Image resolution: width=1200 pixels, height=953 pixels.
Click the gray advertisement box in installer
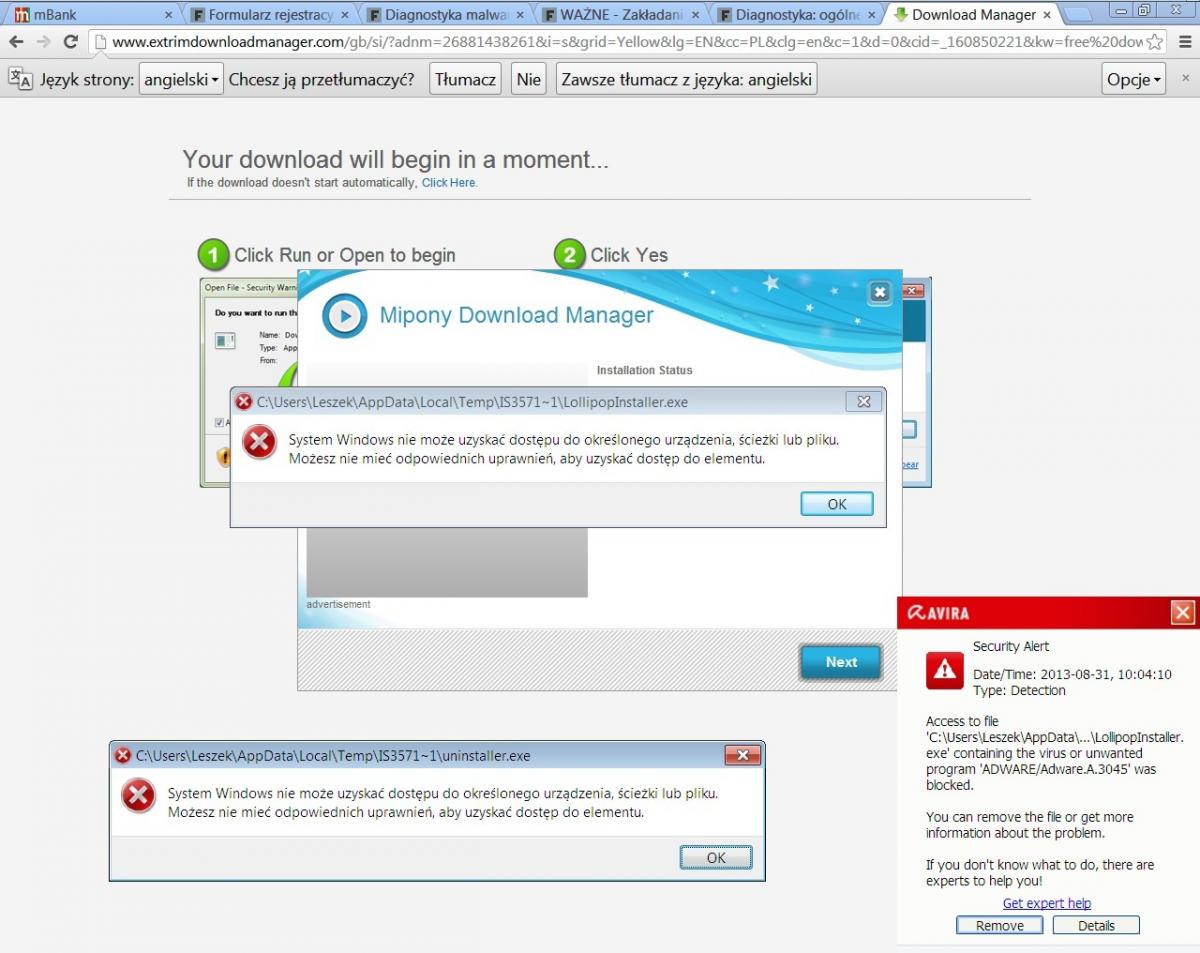coord(447,562)
